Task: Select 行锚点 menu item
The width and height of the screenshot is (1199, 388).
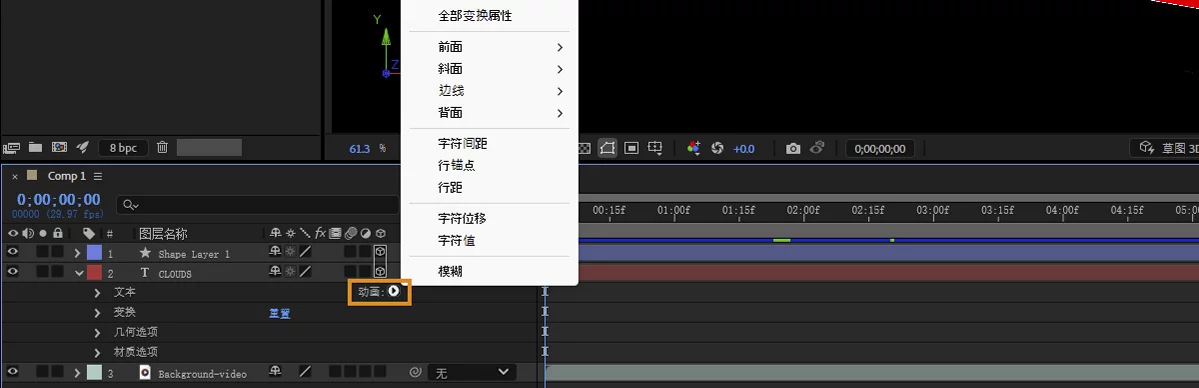Action: pyautogui.click(x=489, y=165)
